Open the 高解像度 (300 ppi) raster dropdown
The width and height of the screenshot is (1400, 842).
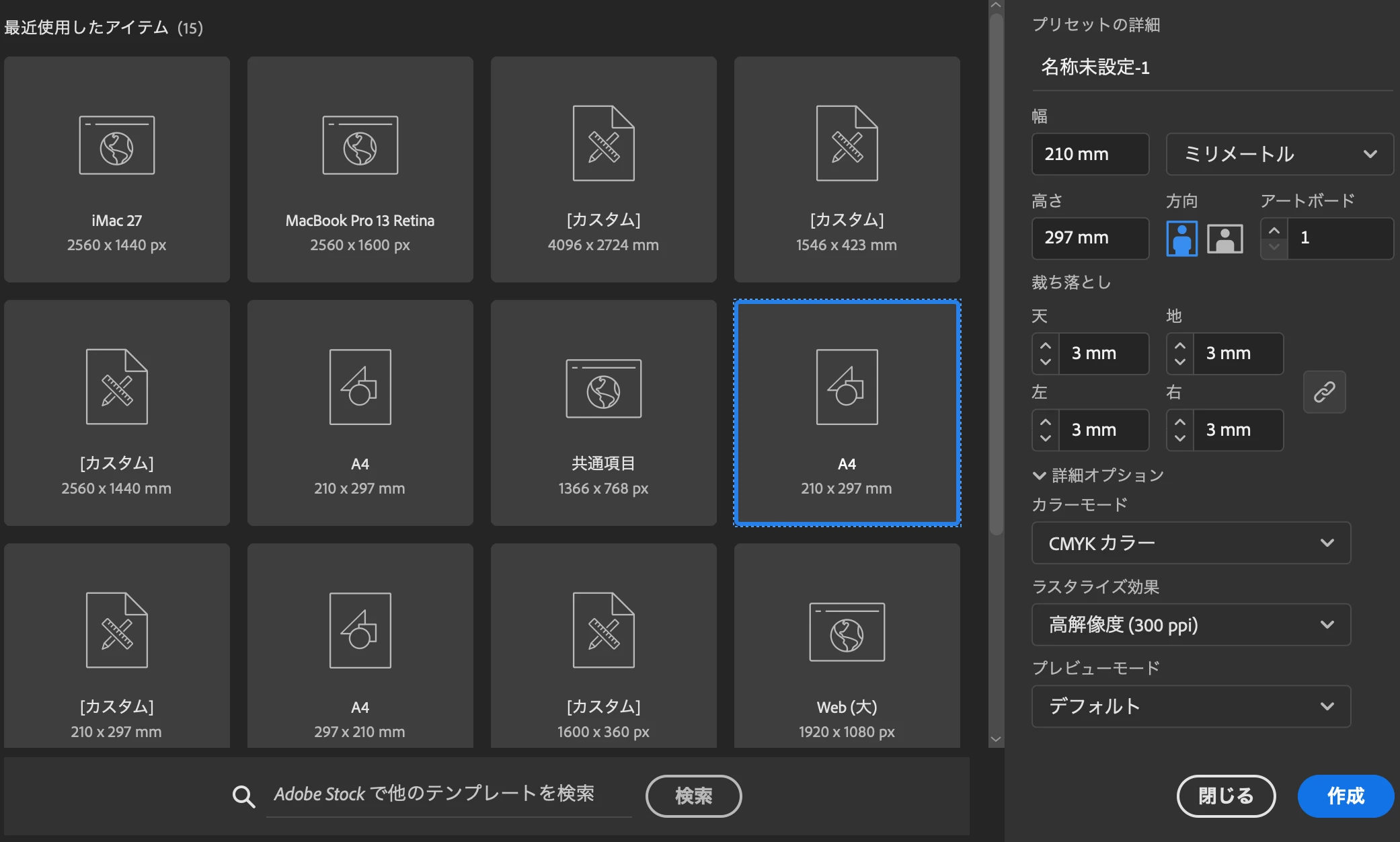point(1191,625)
